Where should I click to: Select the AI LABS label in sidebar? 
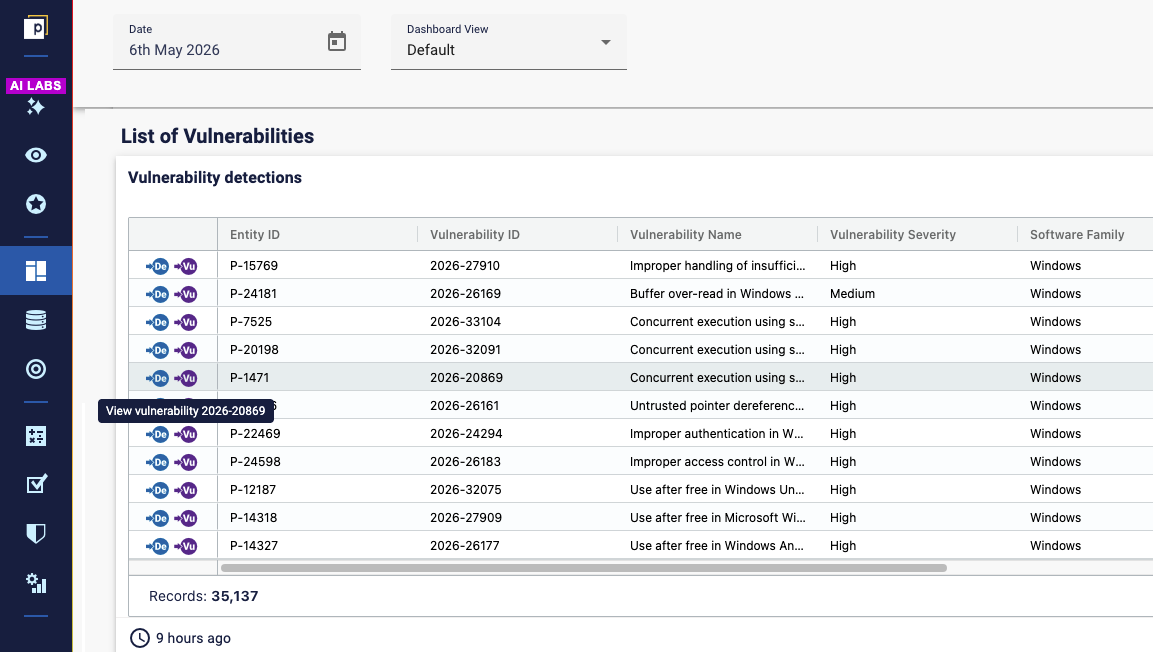(35, 85)
